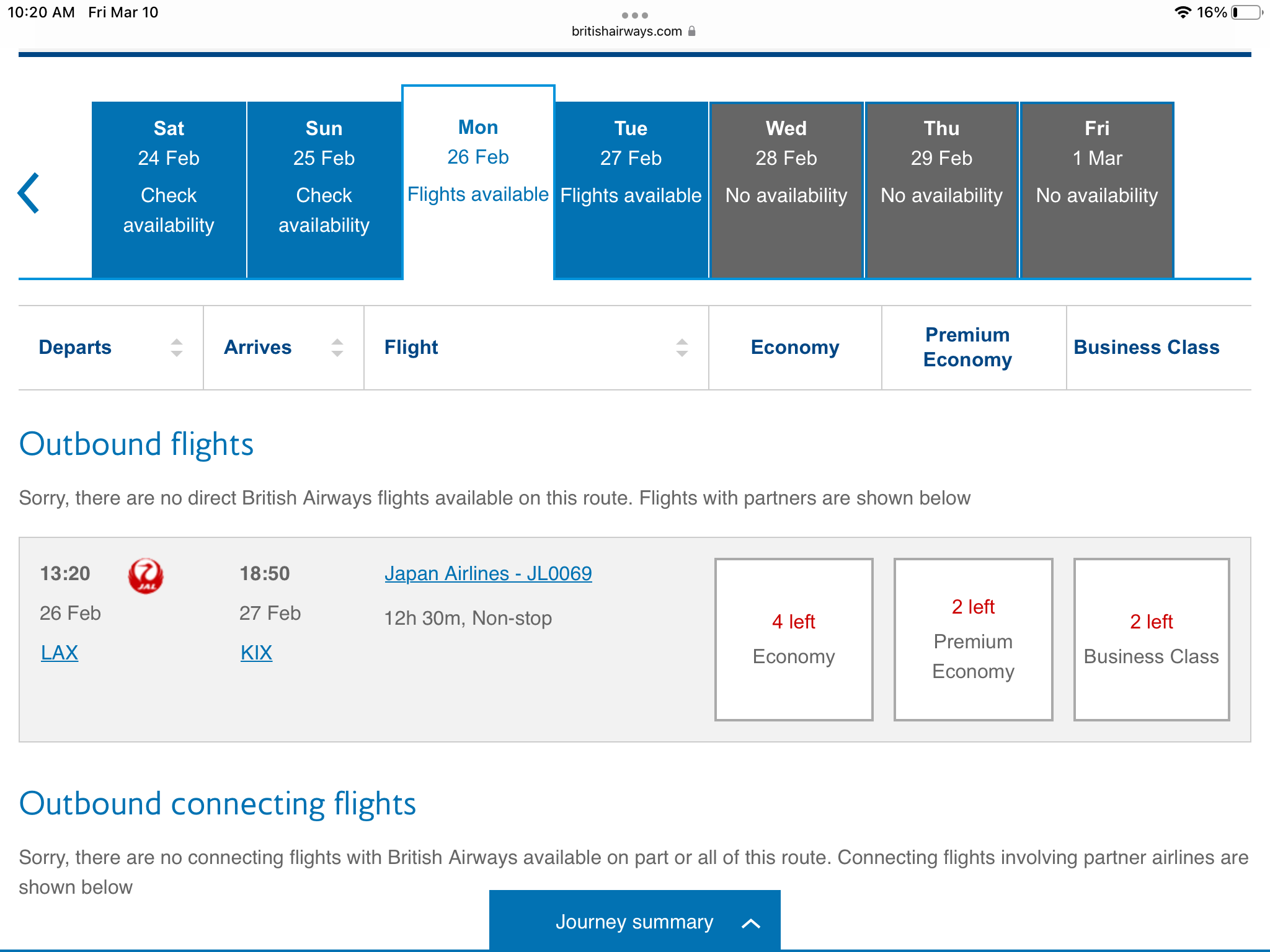Tap the 26 Feb departure date in flight row
Image resolution: width=1270 pixels, height=952 pixels.
tap(70, 613)
